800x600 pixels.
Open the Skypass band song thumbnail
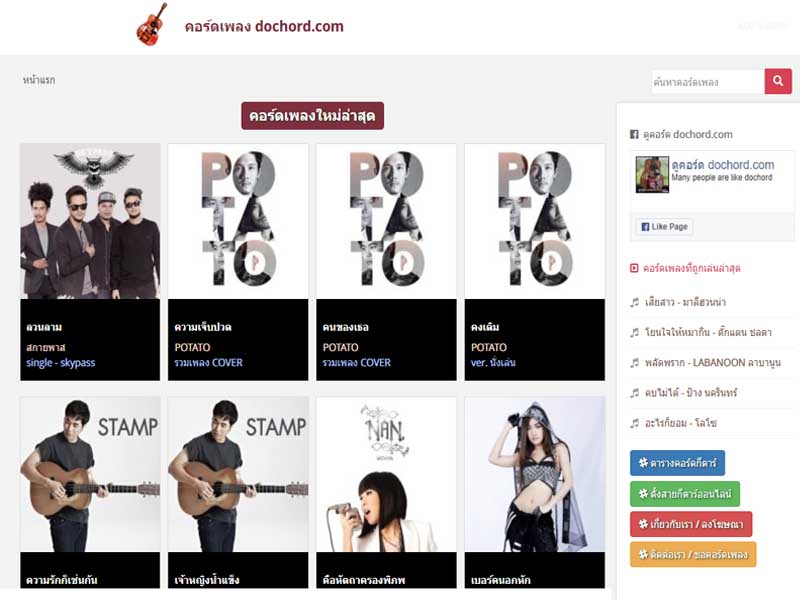tap(90, 221)
